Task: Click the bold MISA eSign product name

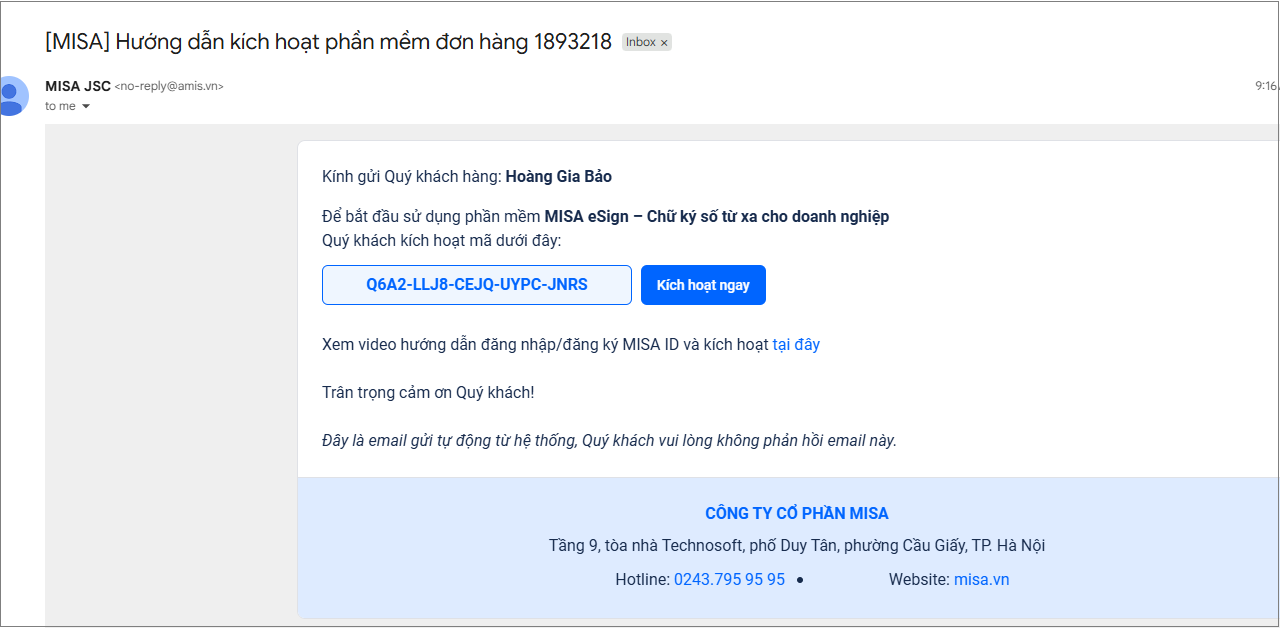Action: pos(716,217)
